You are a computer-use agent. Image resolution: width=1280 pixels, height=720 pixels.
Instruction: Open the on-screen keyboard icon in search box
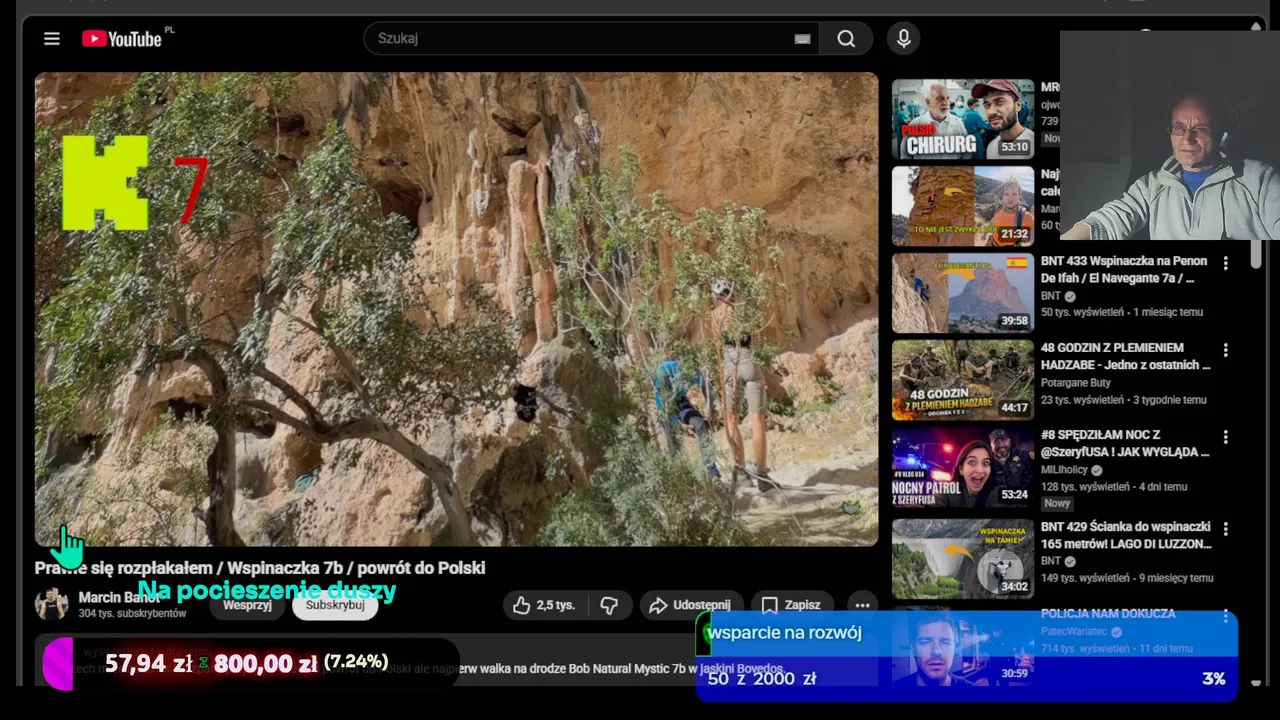(802, 39)
